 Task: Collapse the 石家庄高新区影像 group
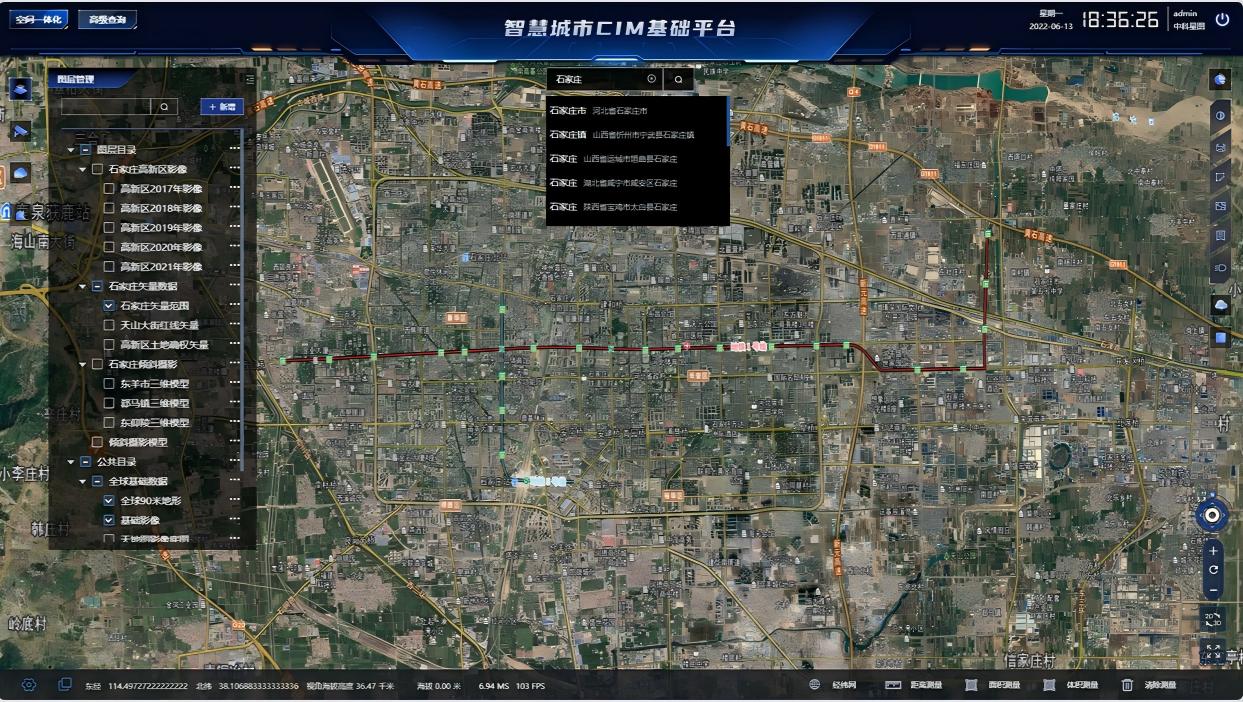[x=83, y=169]
